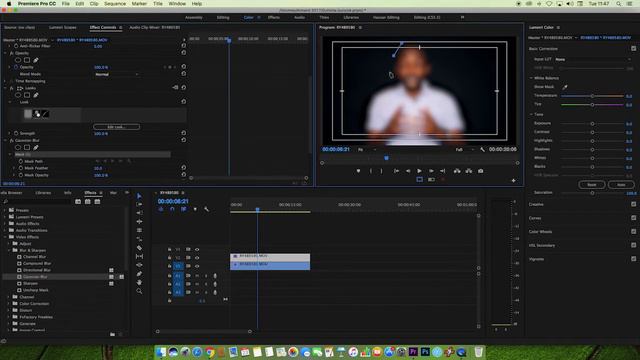Toggle animation stopwatch for Strength
The height and width of the screenshot is (360, 640).
click(x=16, y=133)
